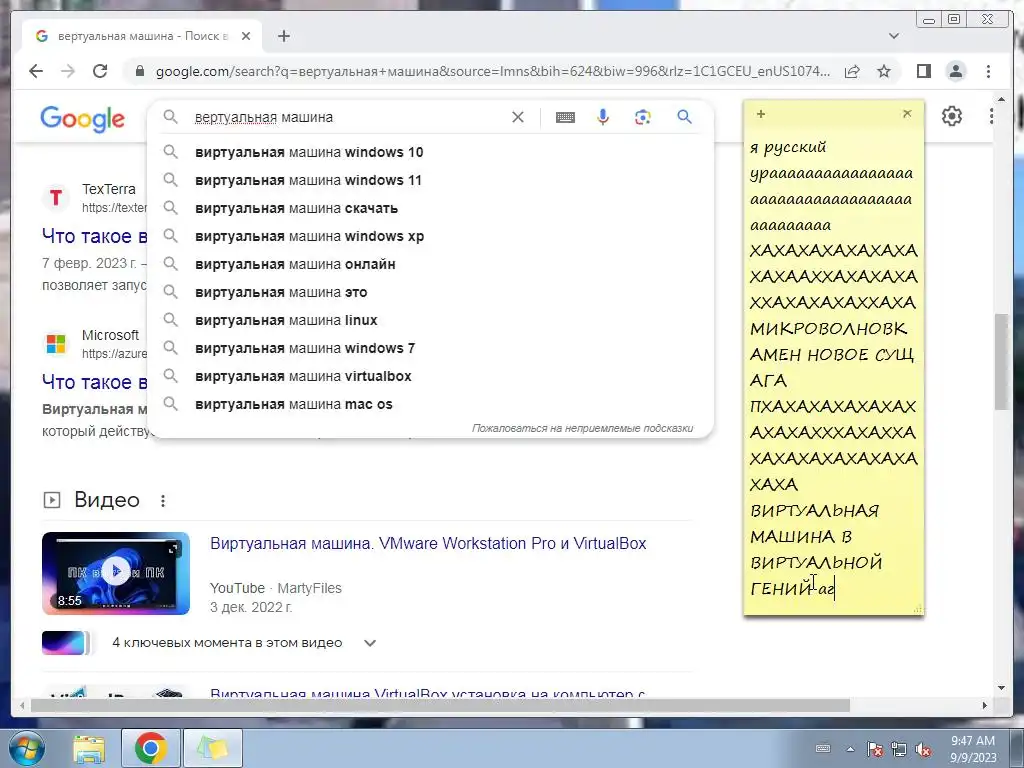1024x768 pixels.
Task: Select suggestion виртуальная машина windows 11
Action: [x=431, y=180]
